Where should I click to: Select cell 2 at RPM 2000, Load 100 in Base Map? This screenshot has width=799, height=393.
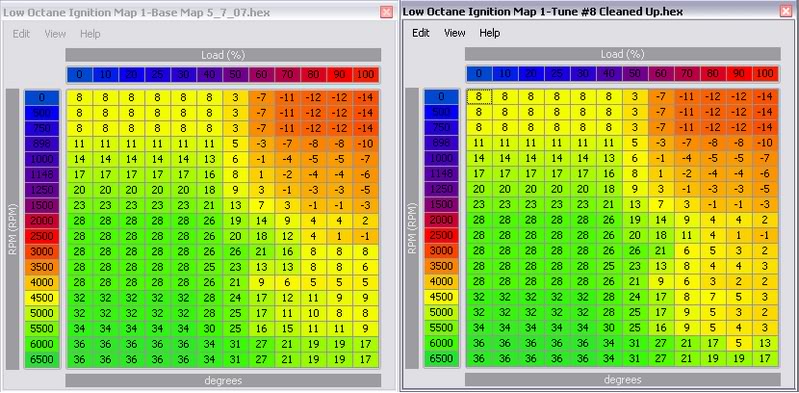coord(365,220)
